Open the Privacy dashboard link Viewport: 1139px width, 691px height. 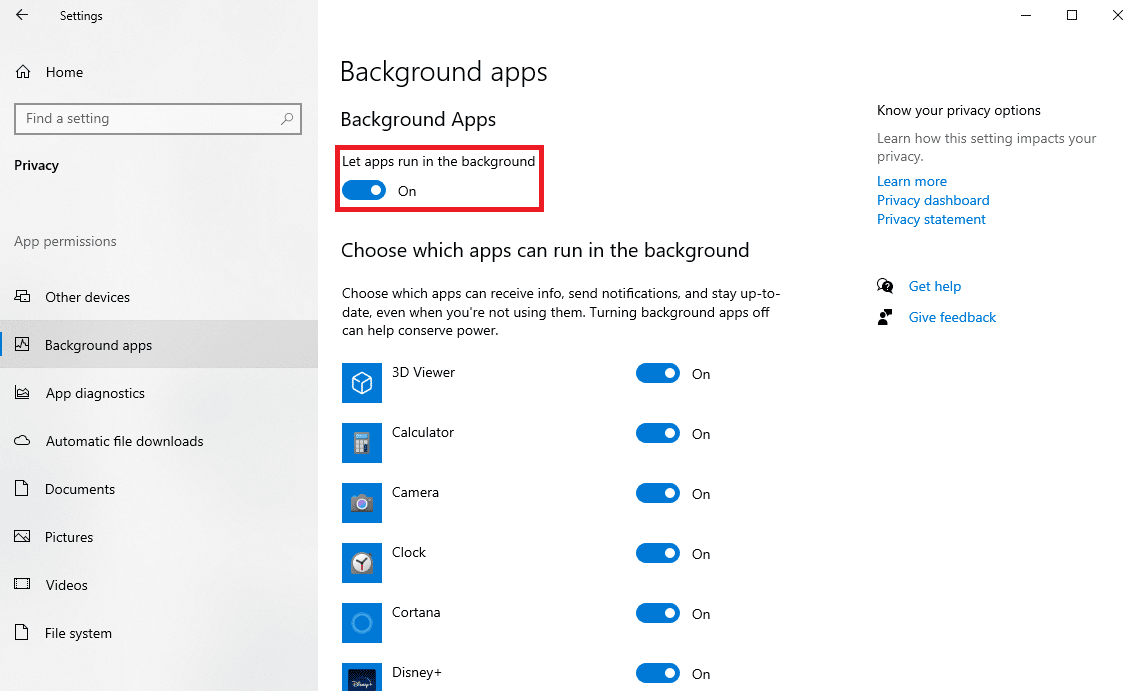click(933, 200)
